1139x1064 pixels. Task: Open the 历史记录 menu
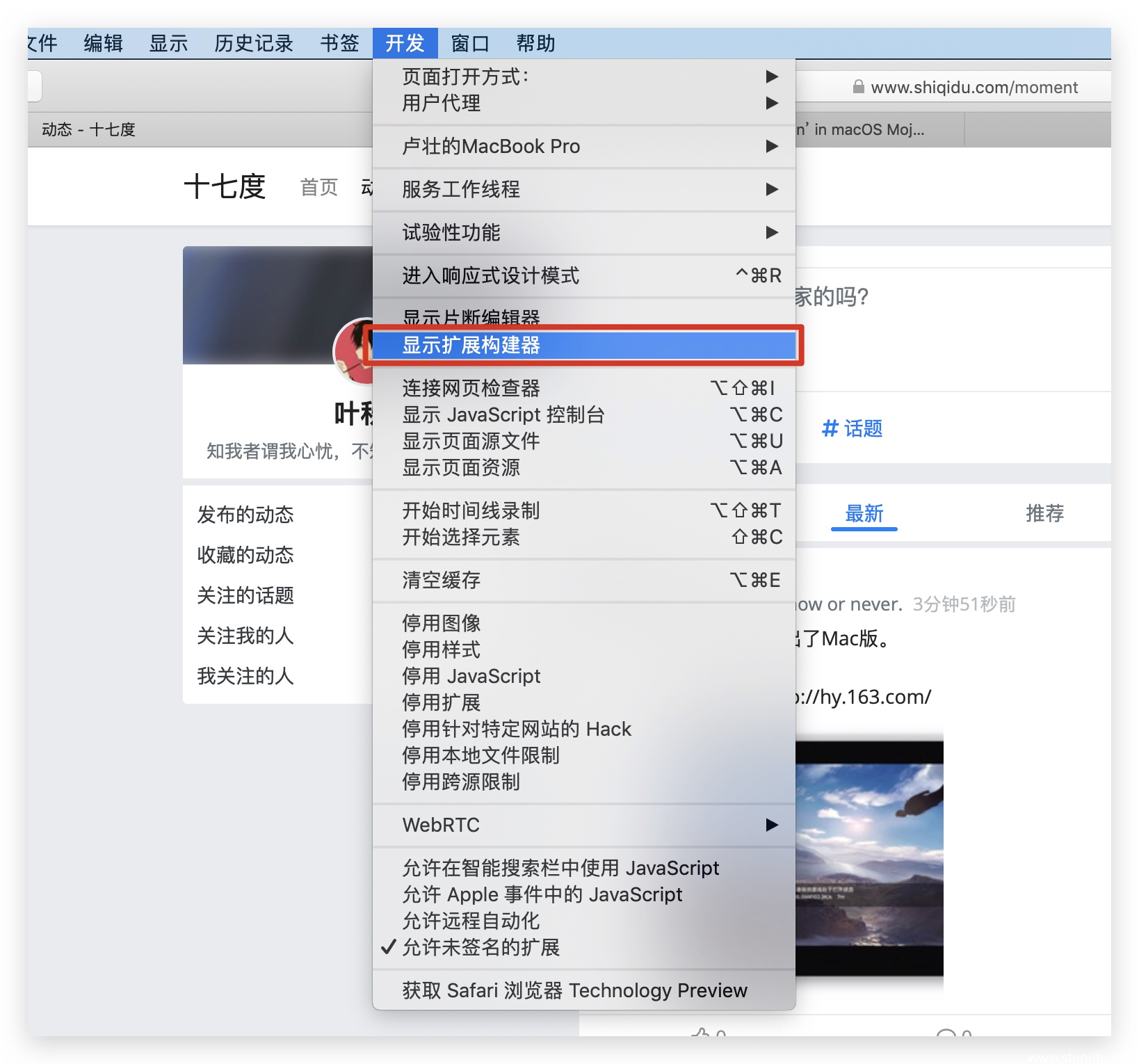coord(254,43)
